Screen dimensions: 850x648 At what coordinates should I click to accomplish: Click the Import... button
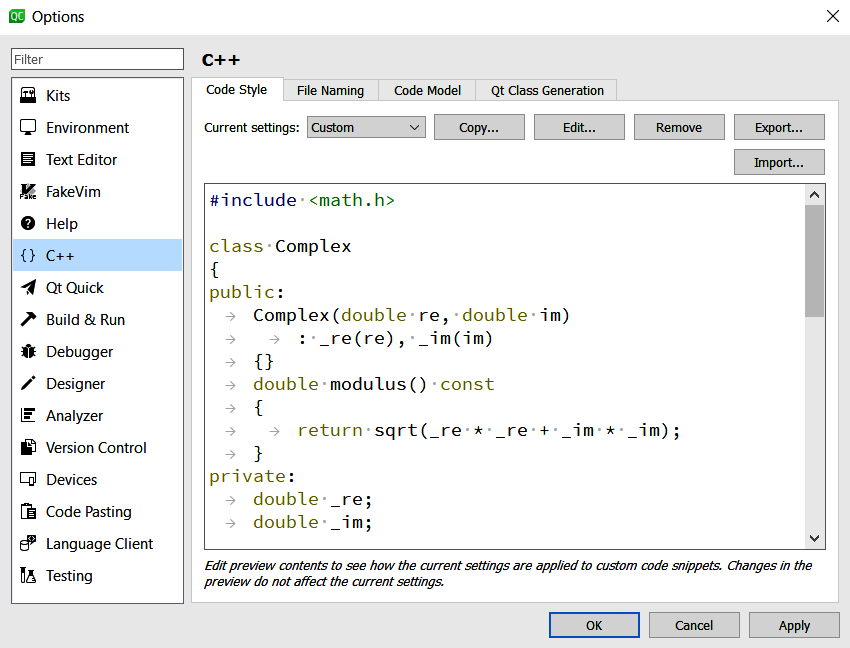click(x=779, y=162)
